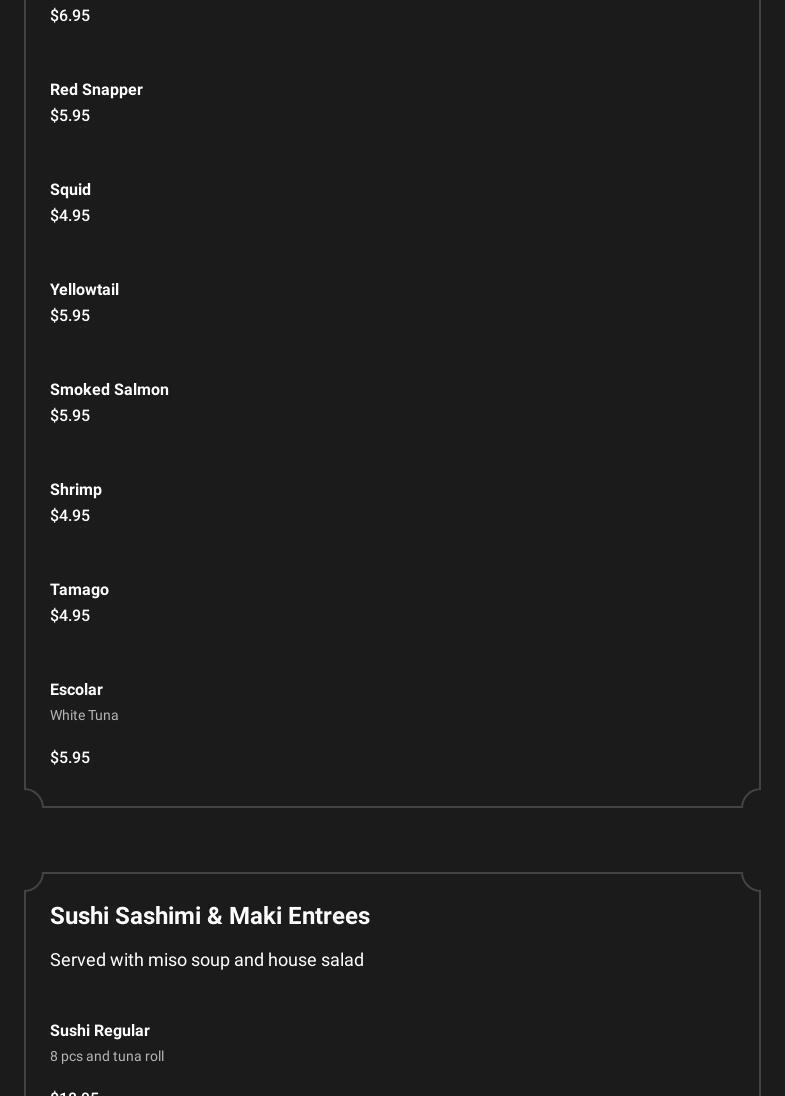Click the Yellowtail $5.95 price
Image resolution: width=785 pixels, height=1096 pixels.
[x=70, y=316]
